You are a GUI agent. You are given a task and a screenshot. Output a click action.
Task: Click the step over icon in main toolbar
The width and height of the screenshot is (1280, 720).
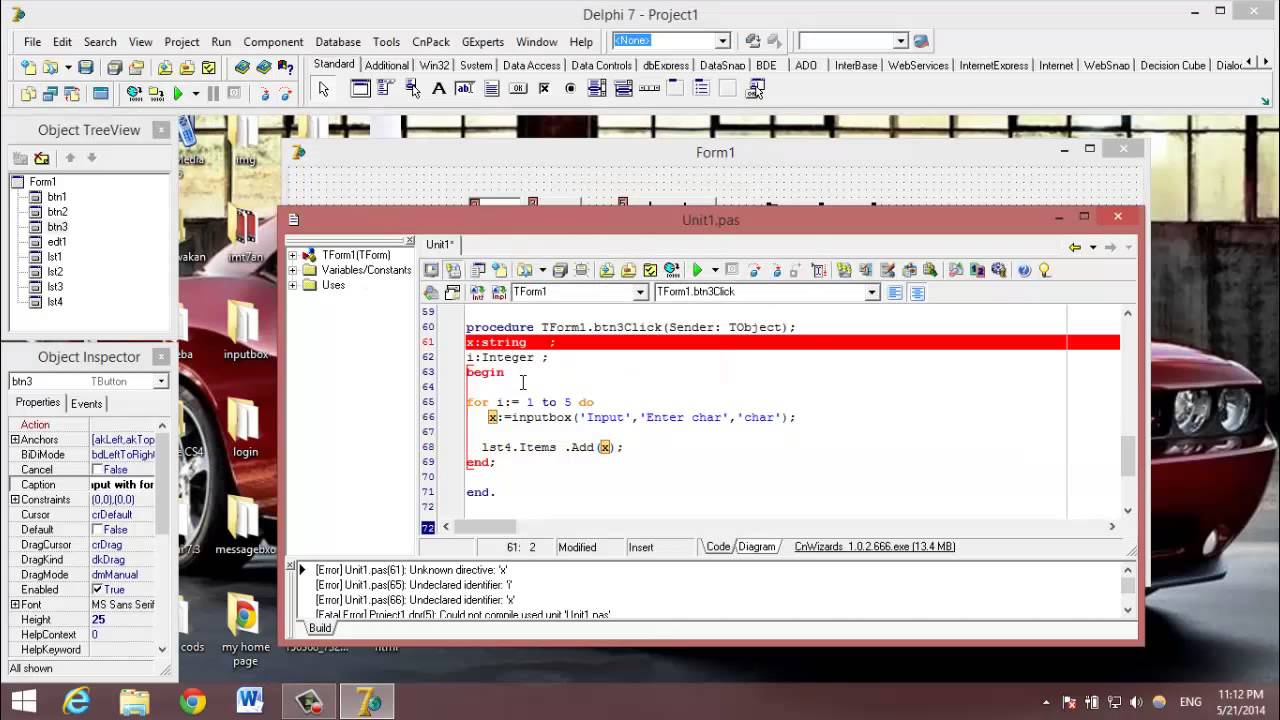[x=287, y=93]
